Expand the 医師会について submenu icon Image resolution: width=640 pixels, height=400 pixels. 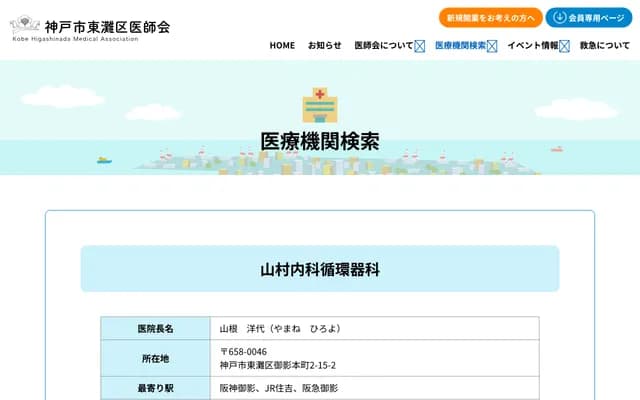pos(420,46)
